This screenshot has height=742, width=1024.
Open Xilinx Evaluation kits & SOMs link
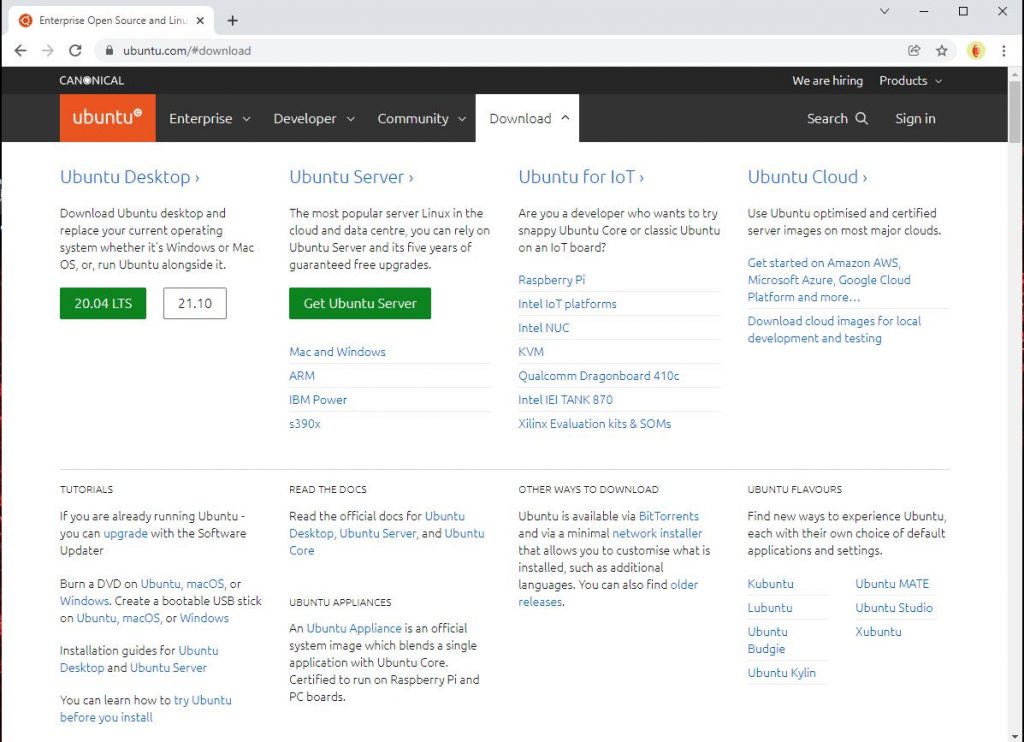click(x=595, y=424)
